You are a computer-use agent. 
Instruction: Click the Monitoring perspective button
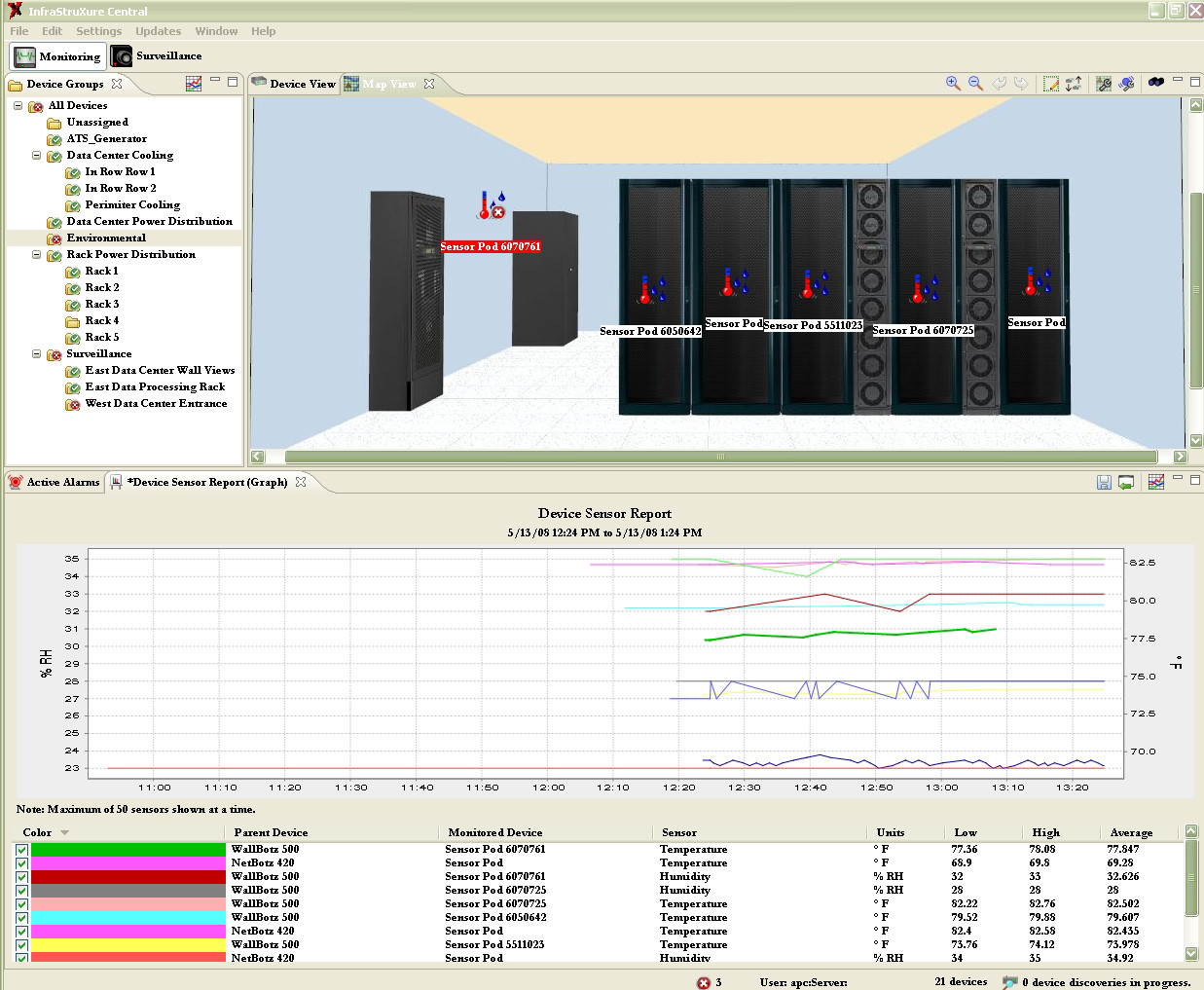[x=57, y=56]
